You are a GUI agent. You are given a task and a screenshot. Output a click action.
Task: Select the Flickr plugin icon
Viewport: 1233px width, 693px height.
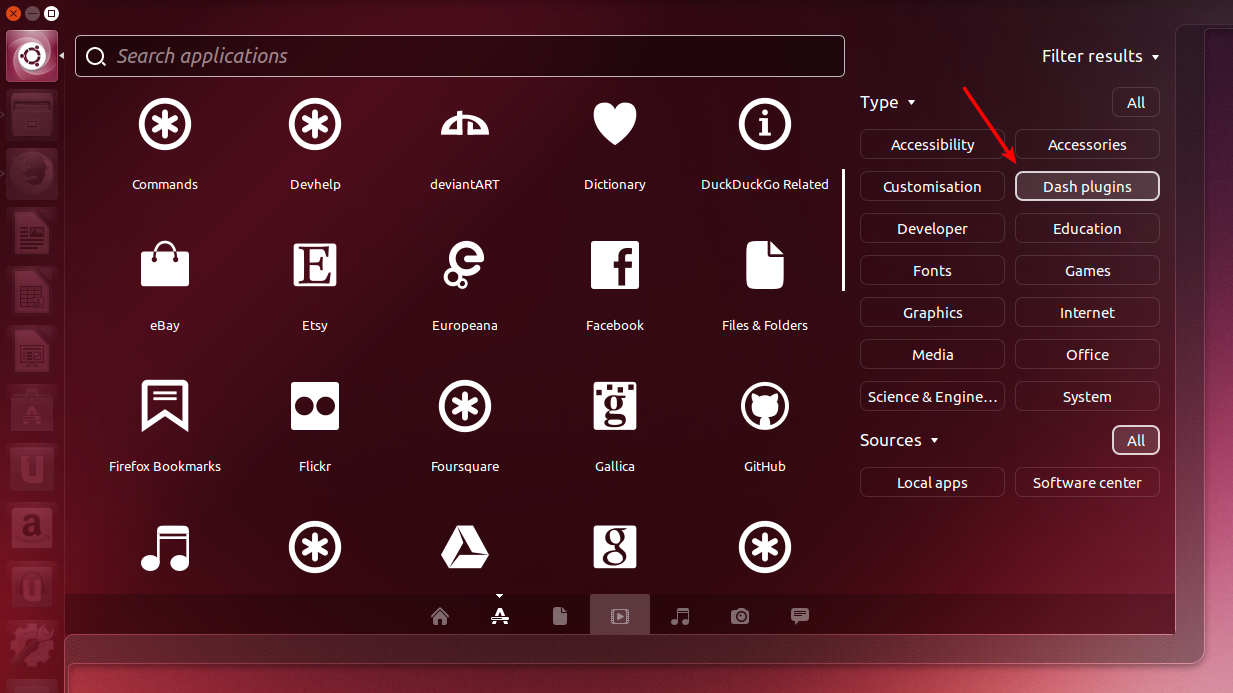click(315, 406)
